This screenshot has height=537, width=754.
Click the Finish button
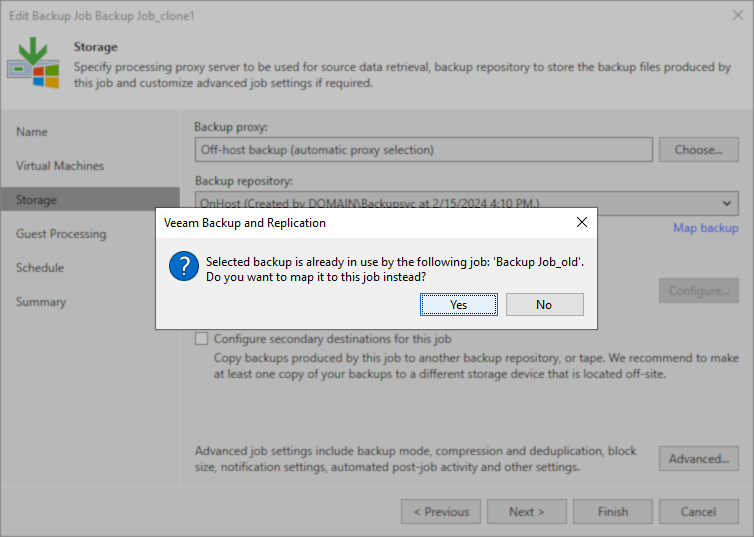pos(613,512)
